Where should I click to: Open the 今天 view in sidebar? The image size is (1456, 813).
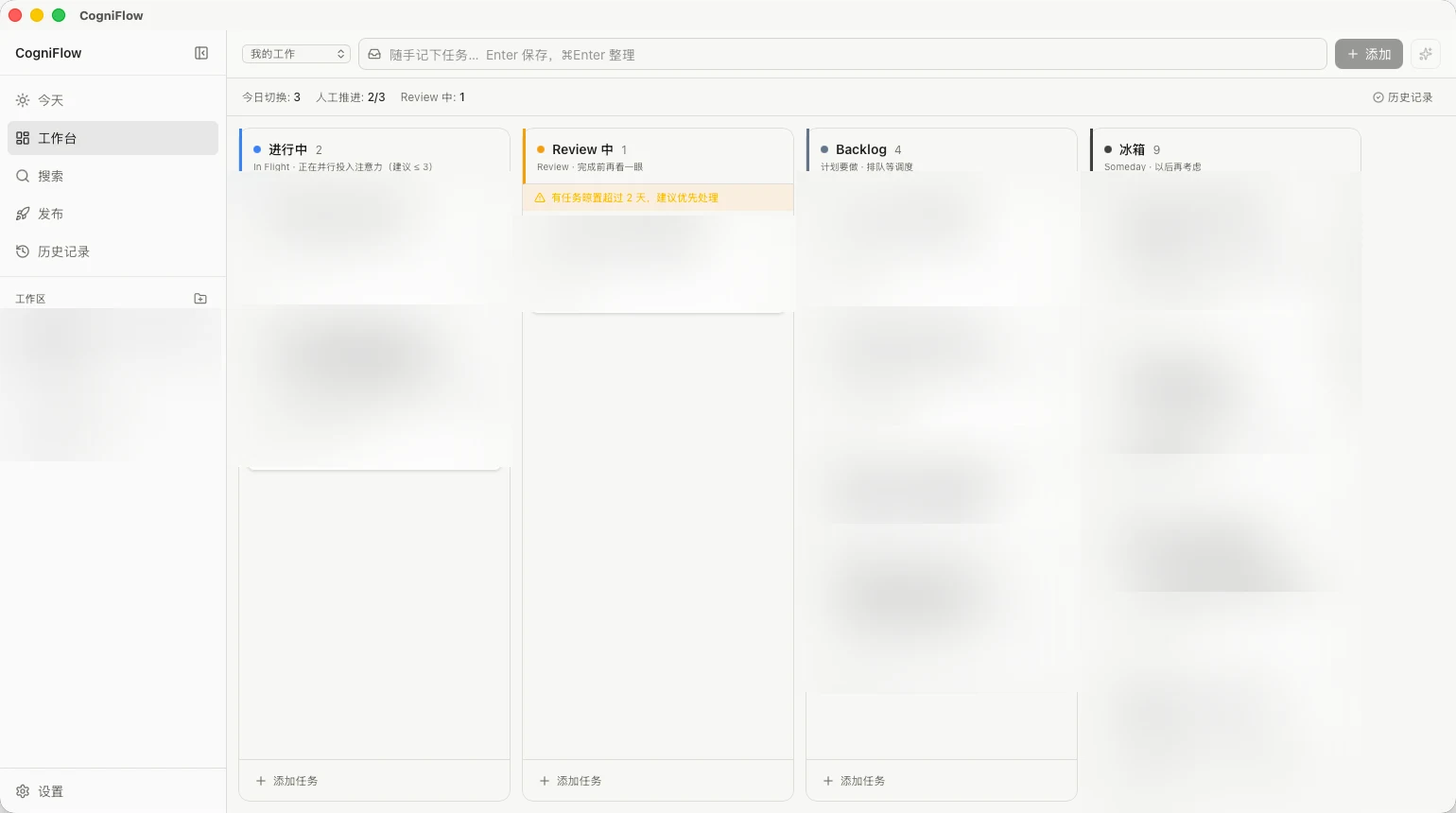113,100
